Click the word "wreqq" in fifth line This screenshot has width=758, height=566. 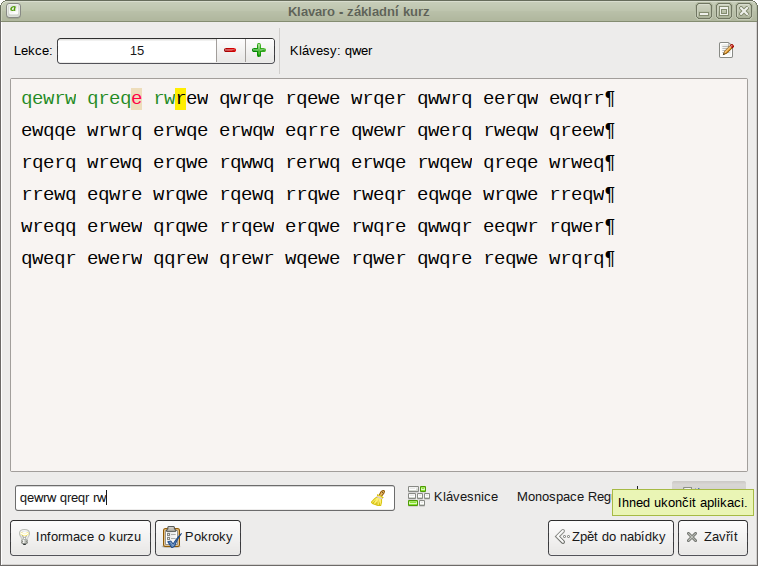pos(49,227)
